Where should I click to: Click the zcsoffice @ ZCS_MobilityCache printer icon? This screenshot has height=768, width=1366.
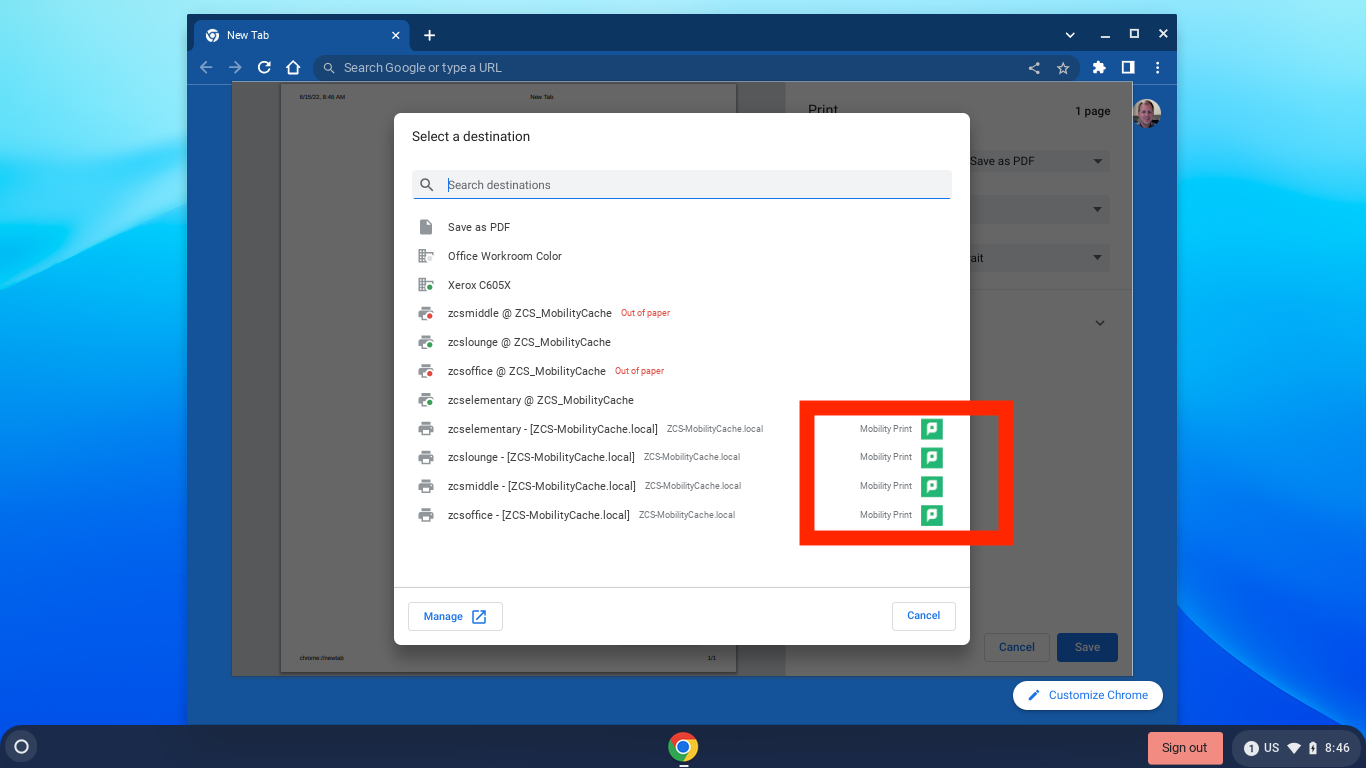[426, 371]
